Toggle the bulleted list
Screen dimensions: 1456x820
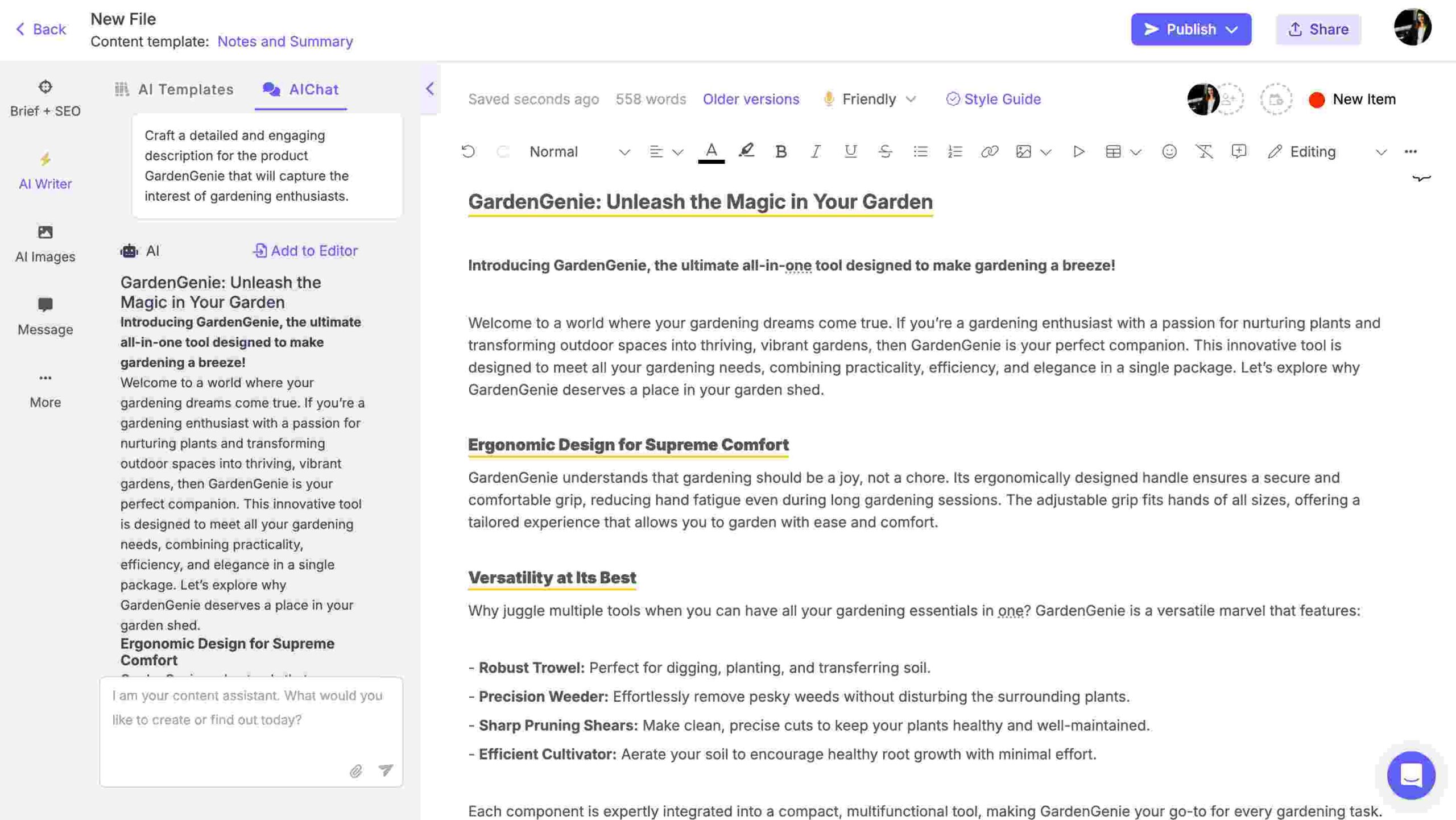[920, 151]
